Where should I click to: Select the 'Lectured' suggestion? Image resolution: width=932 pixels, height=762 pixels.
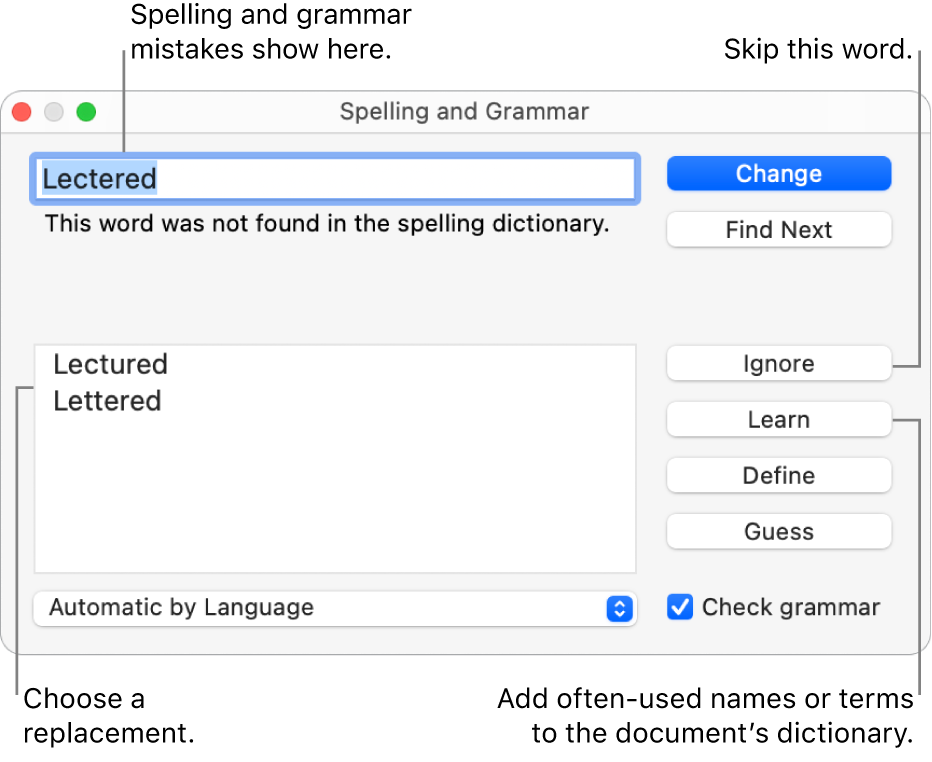[110, 365]
